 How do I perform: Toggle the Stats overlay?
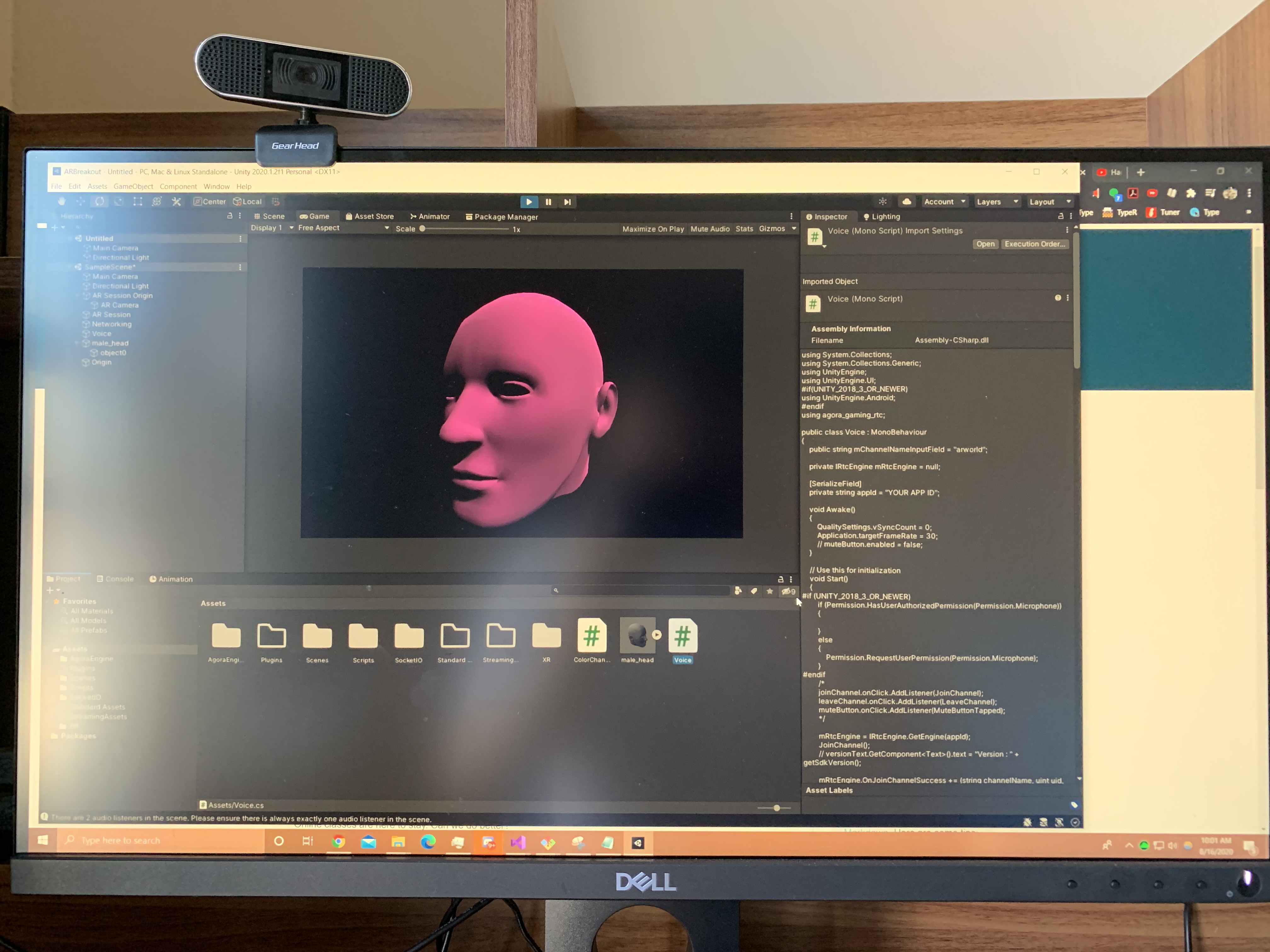click(x=744, y=229)
